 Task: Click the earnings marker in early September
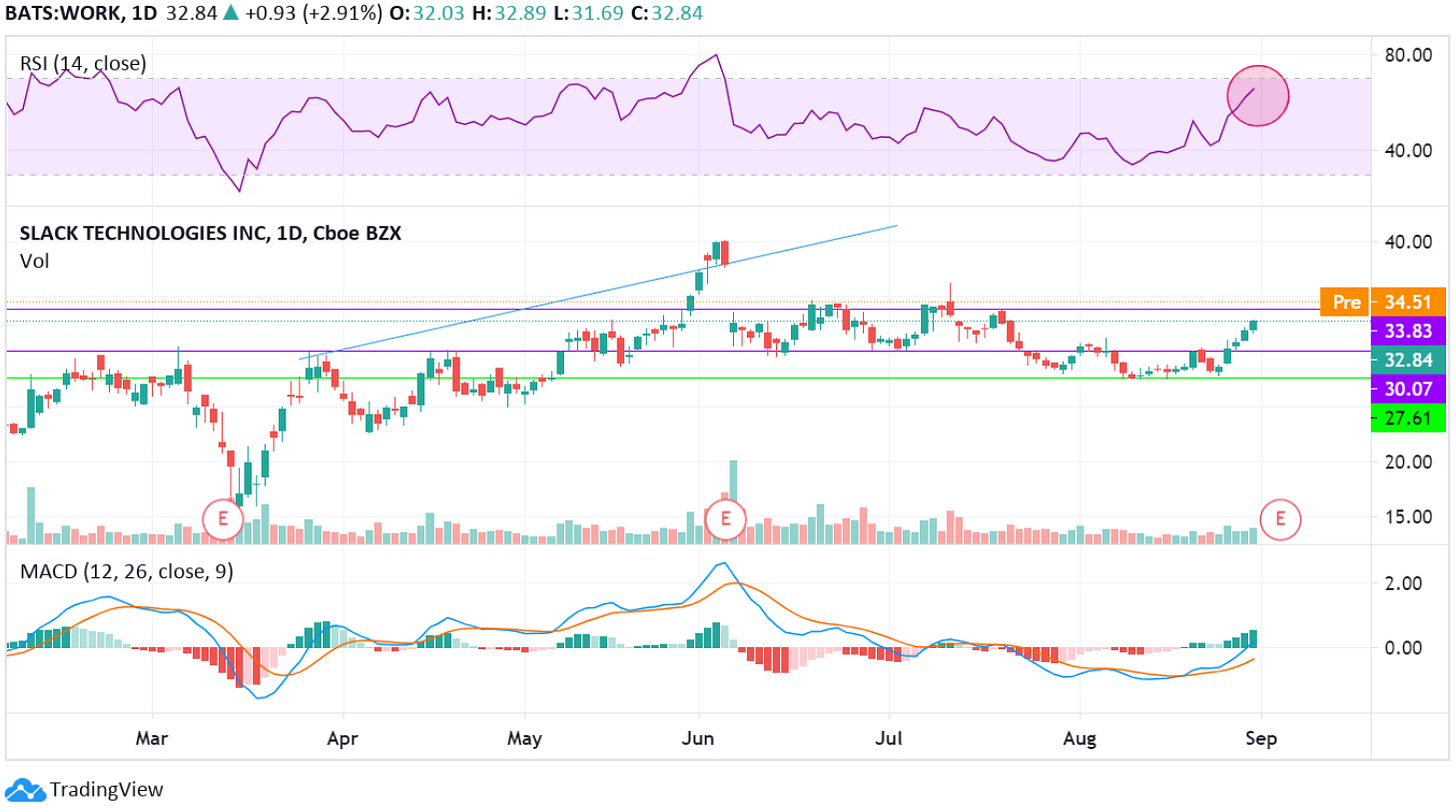(x=1279, y=518)
